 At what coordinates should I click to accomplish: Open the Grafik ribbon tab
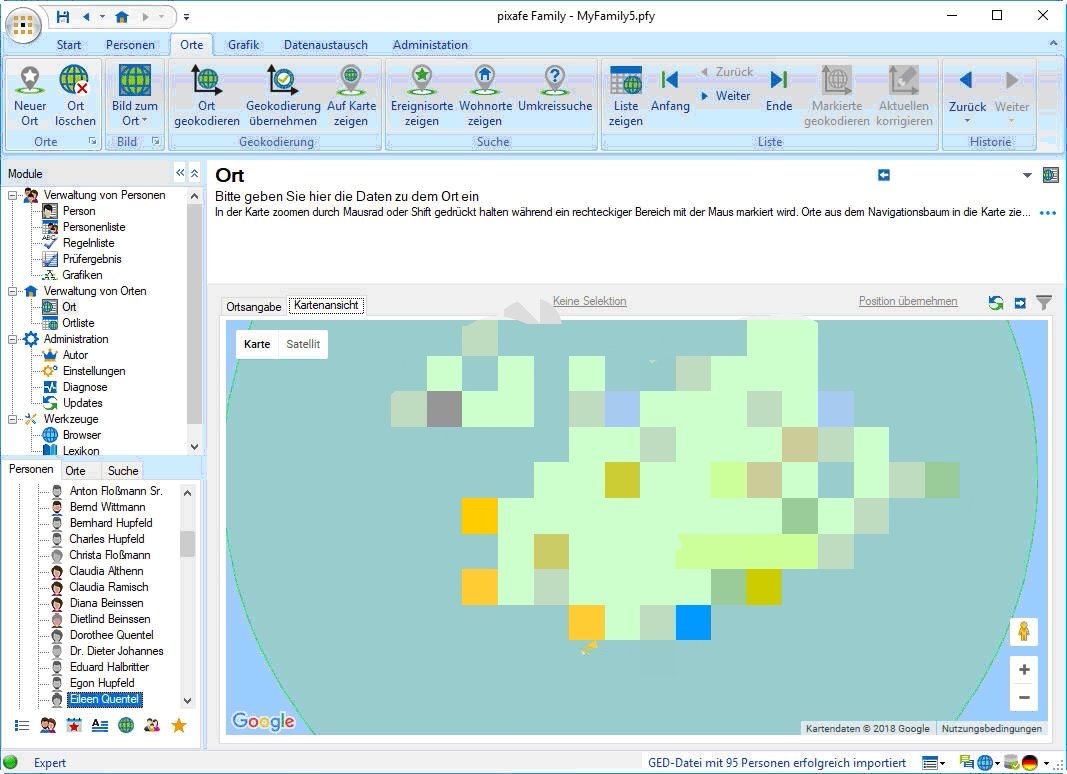(x=243, y=45)
